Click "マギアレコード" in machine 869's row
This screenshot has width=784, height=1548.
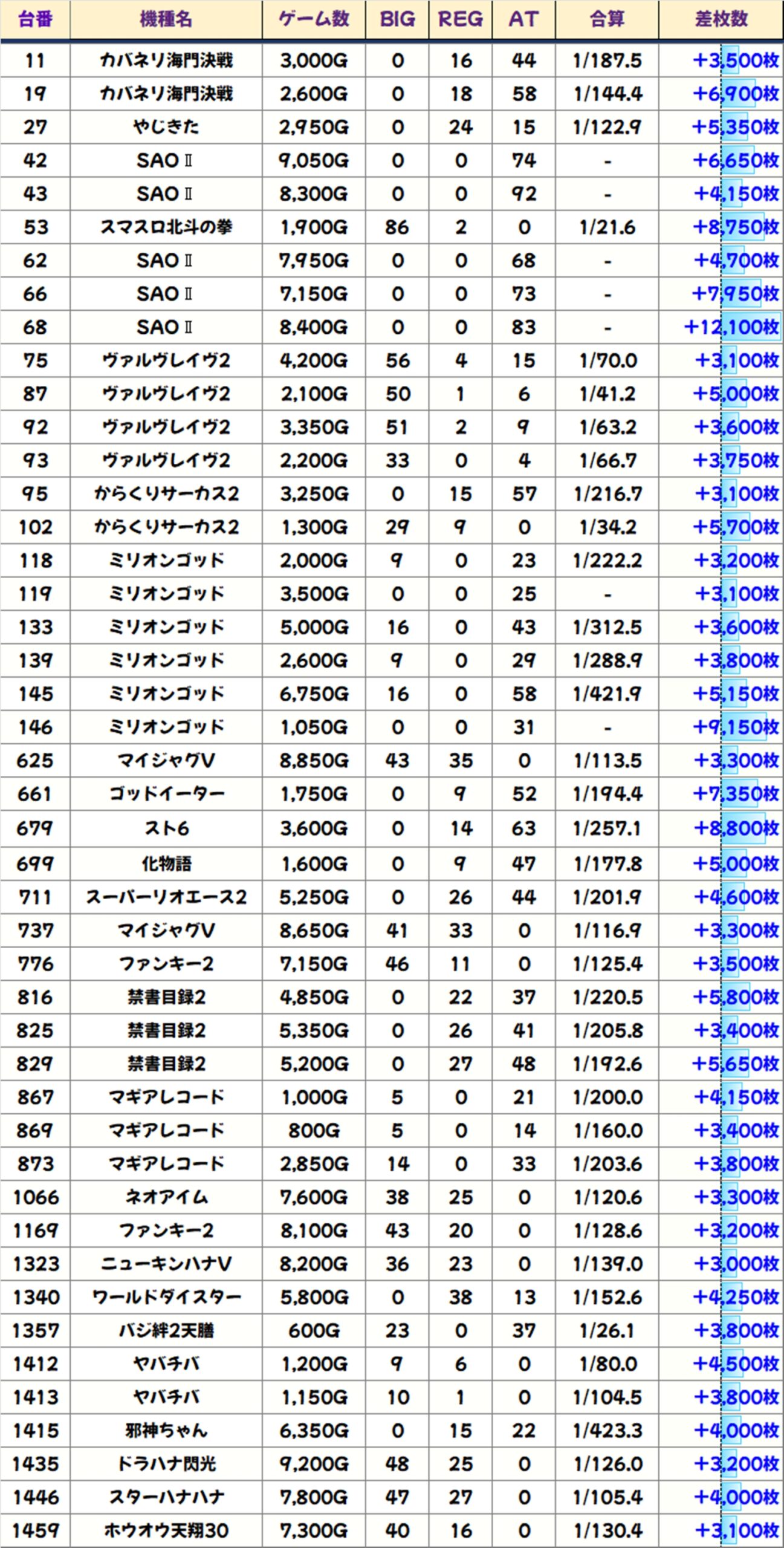click(x=166, y=1130)
